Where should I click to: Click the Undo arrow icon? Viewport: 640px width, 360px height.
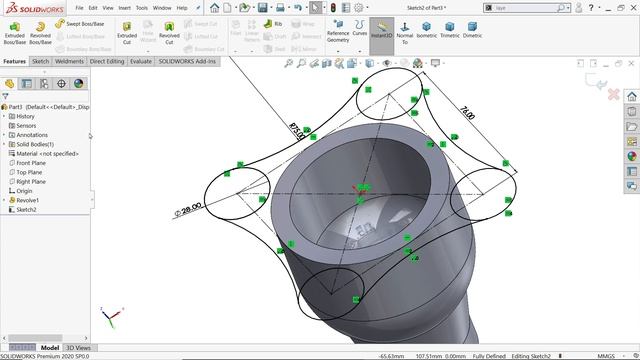pyautogui.click(x=298, y=7)
